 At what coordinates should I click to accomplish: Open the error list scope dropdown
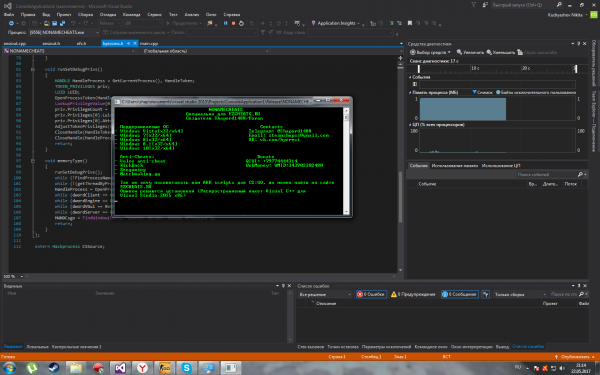click(325, 294)
